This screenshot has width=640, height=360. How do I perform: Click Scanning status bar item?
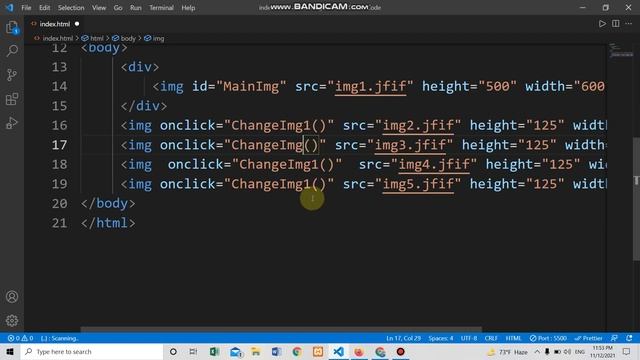point(60,338)
